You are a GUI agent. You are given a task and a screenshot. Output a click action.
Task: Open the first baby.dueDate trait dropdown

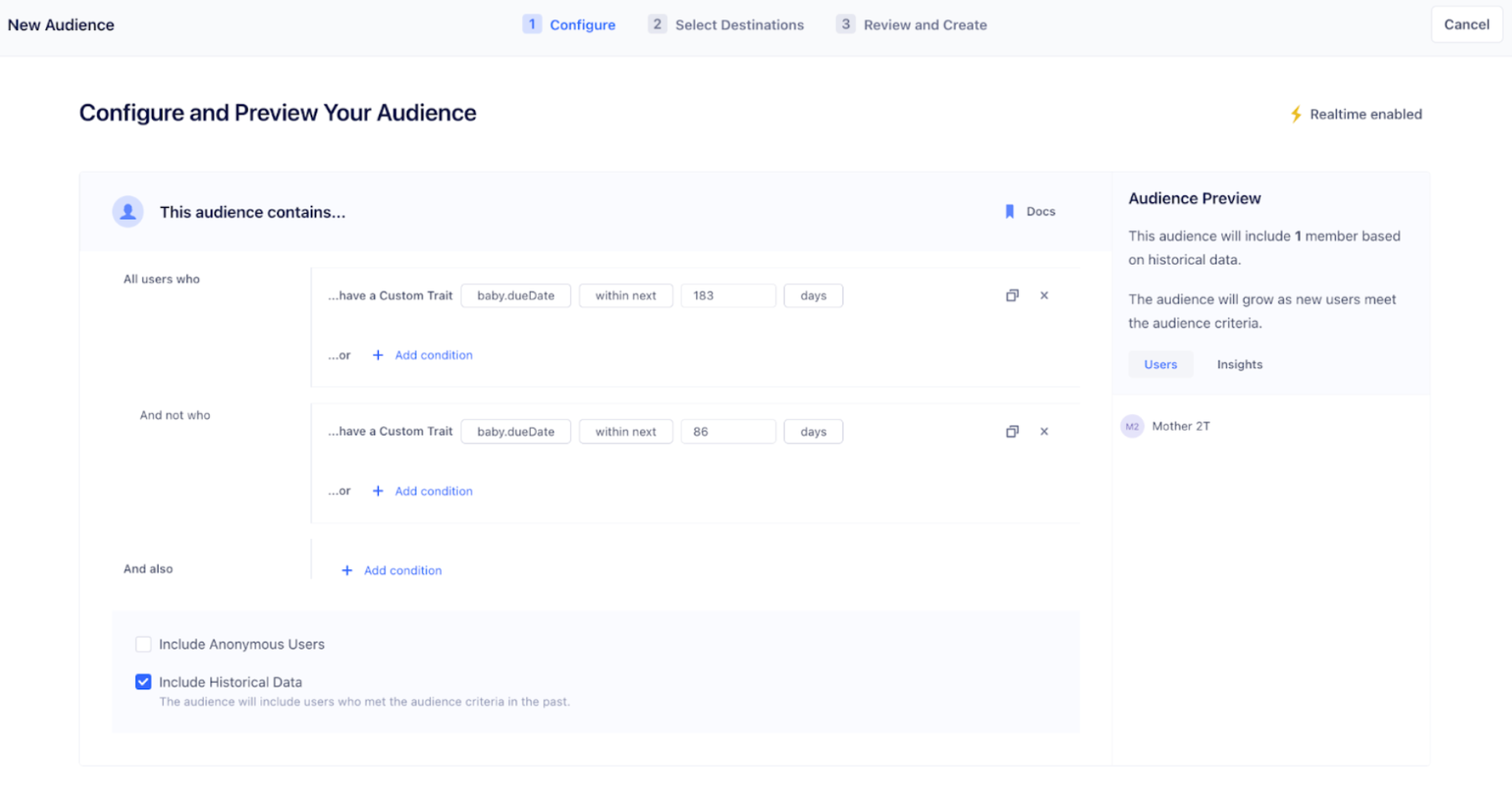click(x=515, y=295)
